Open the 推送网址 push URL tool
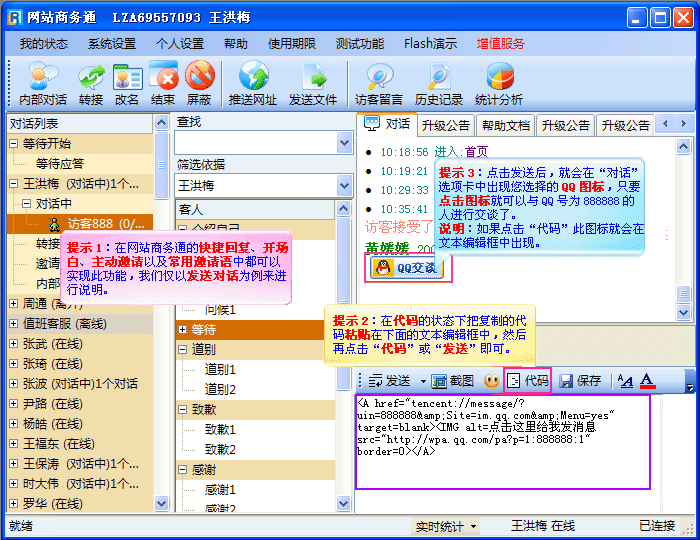Image resolution: width=700 pixels, height=540 pixels. [x=254, y=83]
